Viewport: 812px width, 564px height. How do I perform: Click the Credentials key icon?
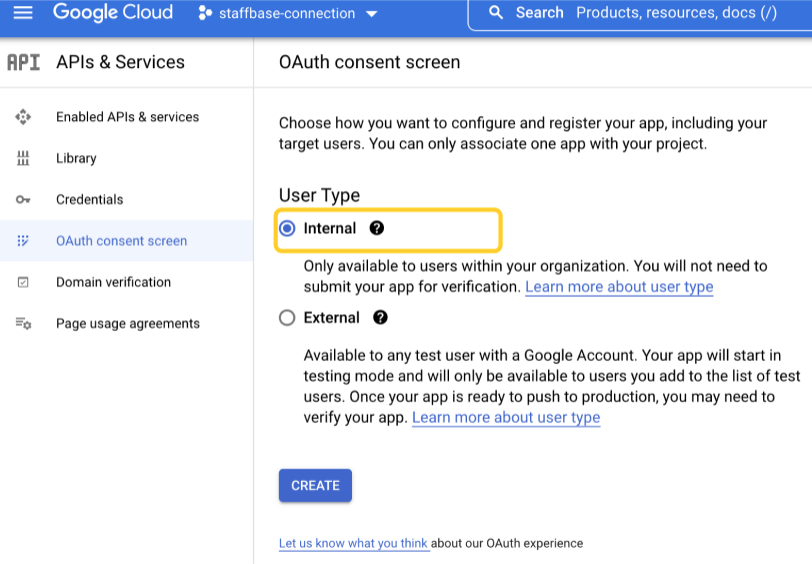pyautogui.click(x=23, y=199)
